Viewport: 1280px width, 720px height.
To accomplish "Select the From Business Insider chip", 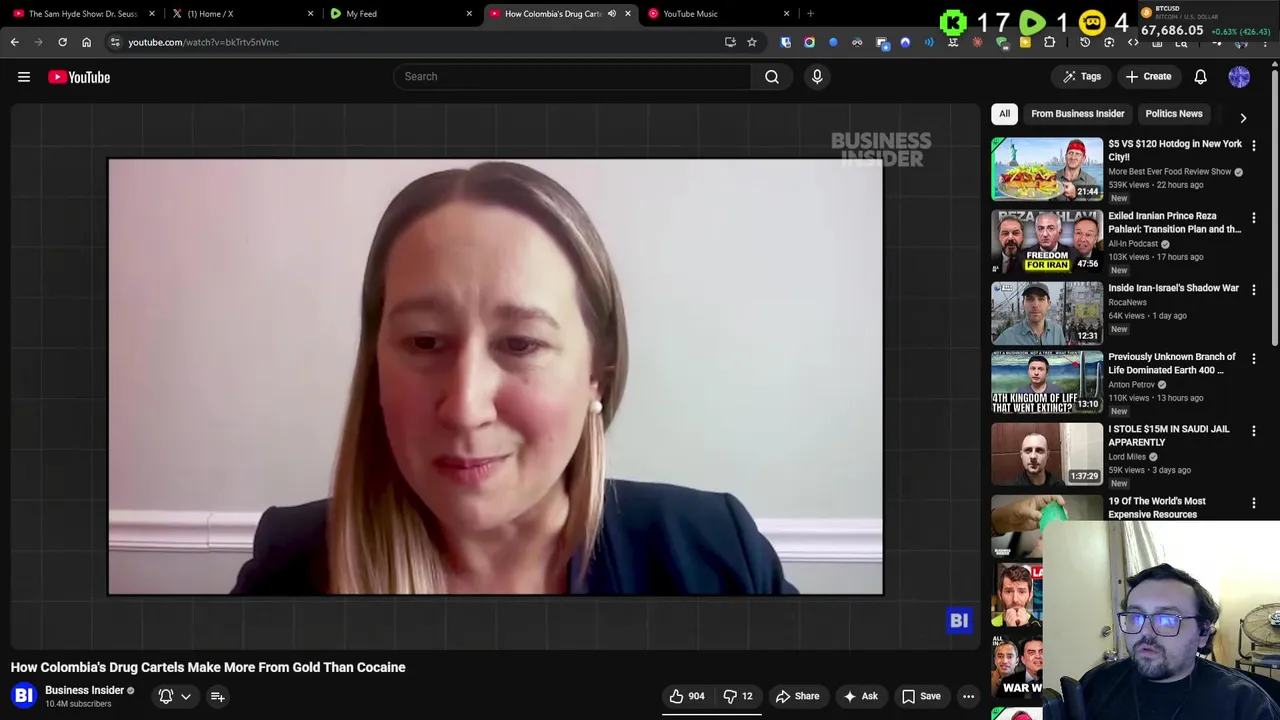I will [x=1077, y=114].
